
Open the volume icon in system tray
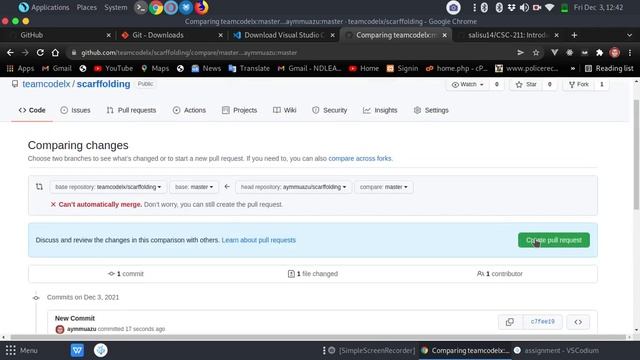tap(524, 7)
